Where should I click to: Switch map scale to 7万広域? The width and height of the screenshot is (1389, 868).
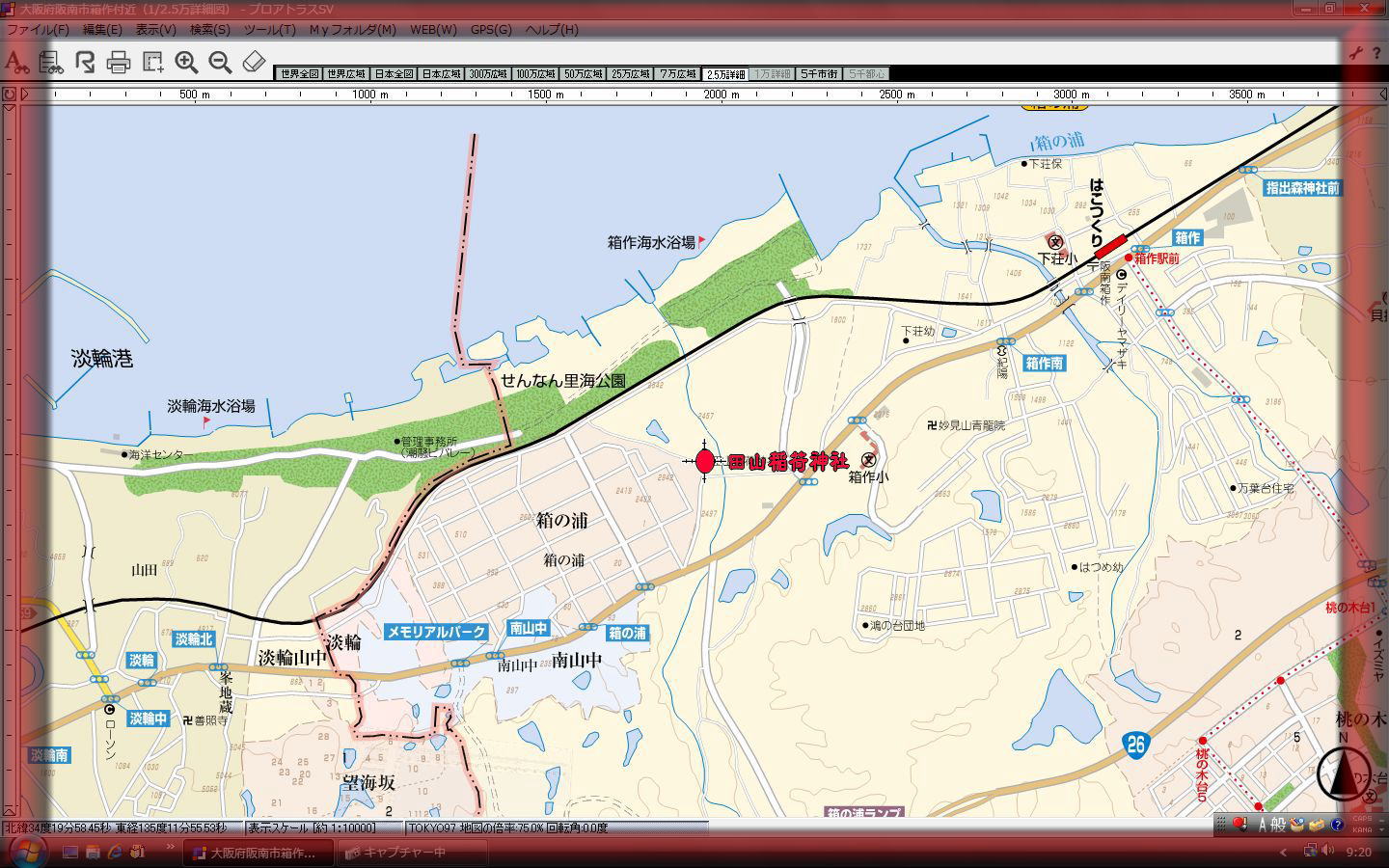tap(678, 74)
